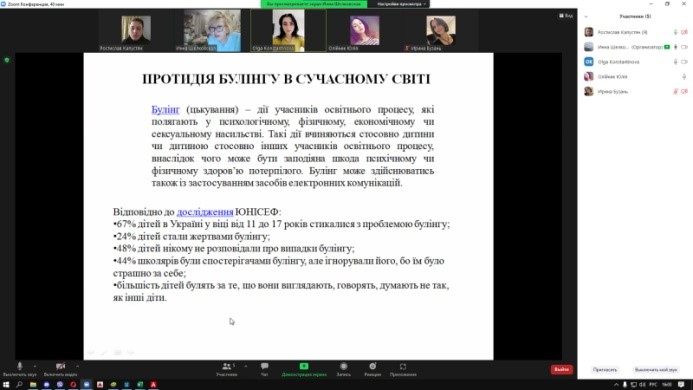Switch view using the Вид button
This screenshot has width=693, height=390.
pyautogui.click(x=566, y=15)
